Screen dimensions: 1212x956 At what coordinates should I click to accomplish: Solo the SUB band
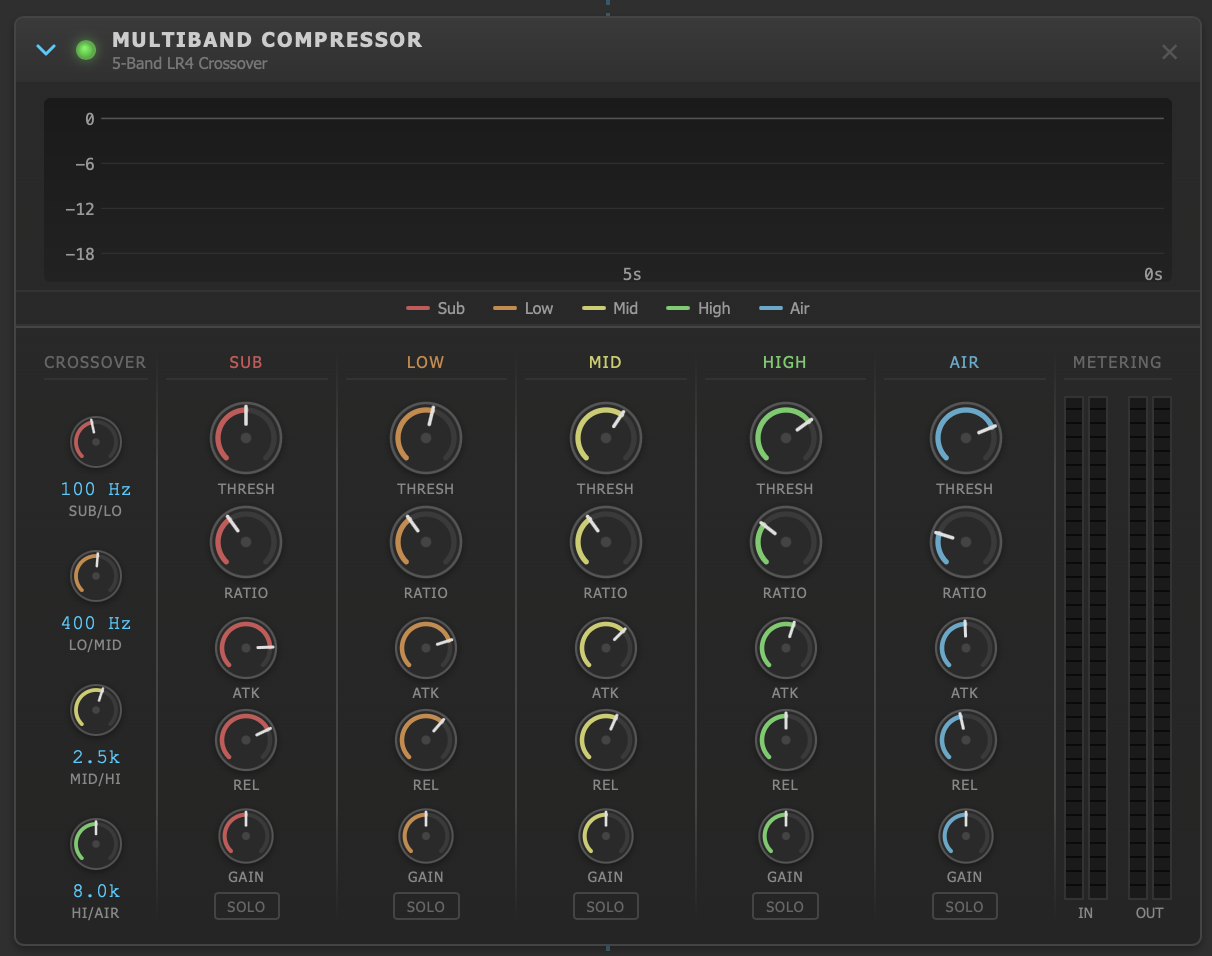(246, 906)
